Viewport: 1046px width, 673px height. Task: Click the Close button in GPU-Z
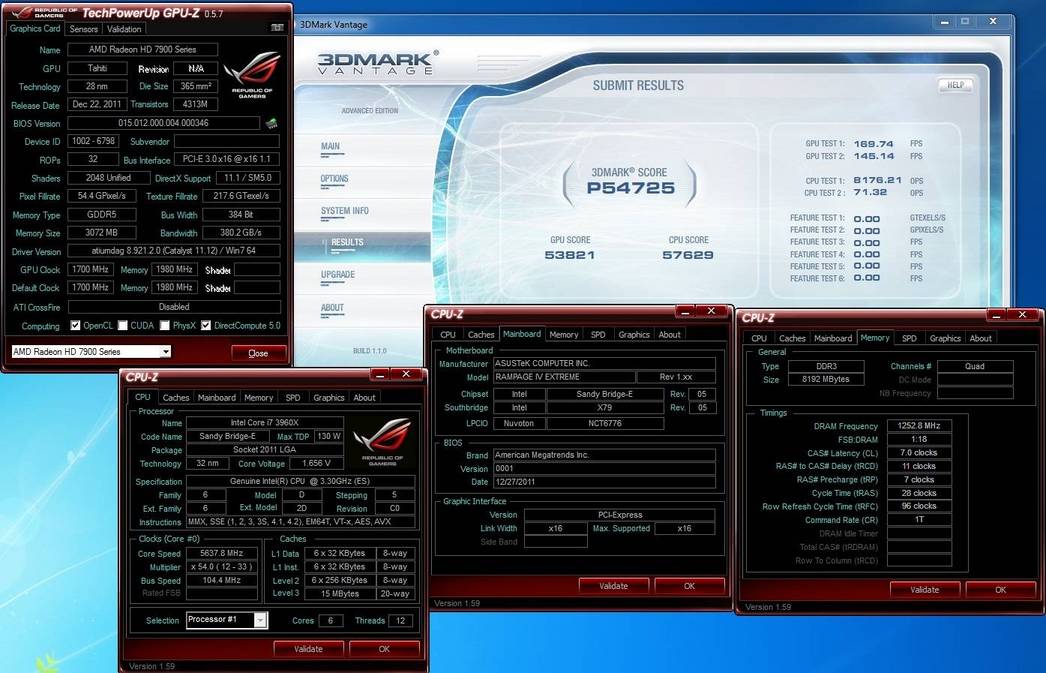click(x=258, y=353)
